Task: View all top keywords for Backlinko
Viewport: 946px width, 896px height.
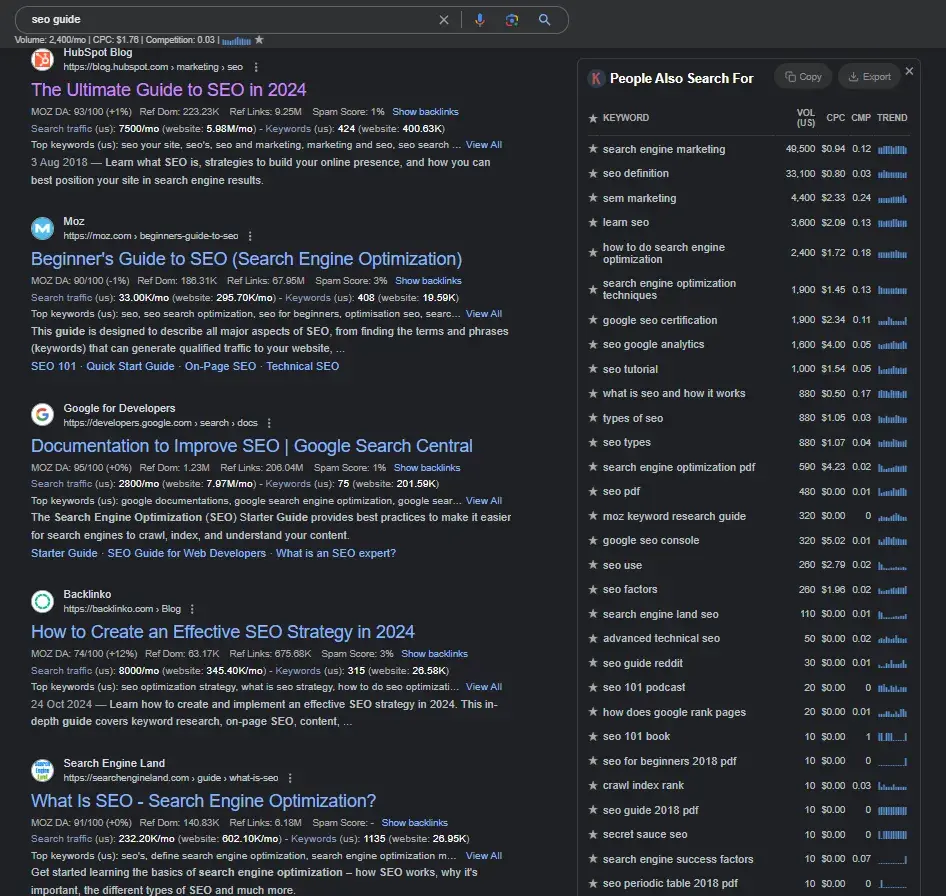Action: pyautogui.click(x=484, y=687)
